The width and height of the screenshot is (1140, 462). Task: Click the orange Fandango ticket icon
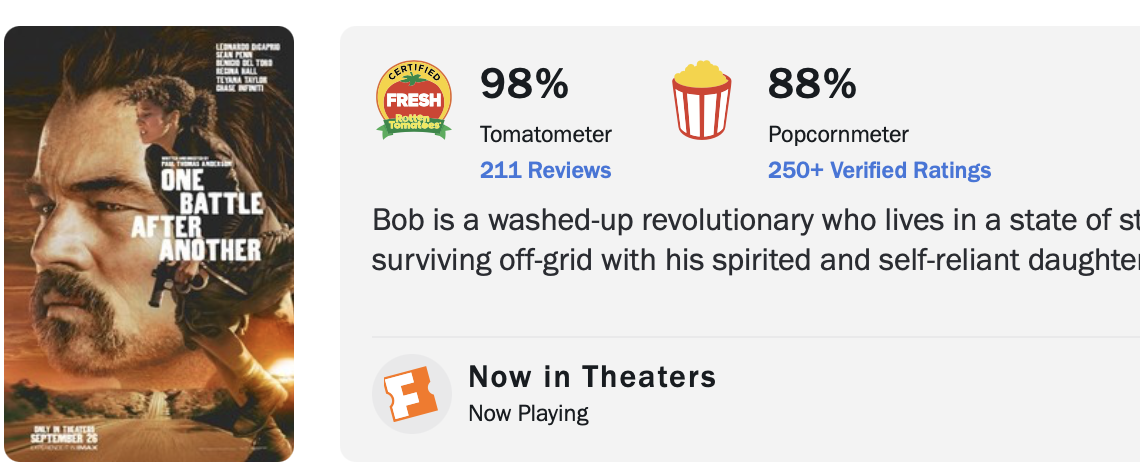[412, 394]
